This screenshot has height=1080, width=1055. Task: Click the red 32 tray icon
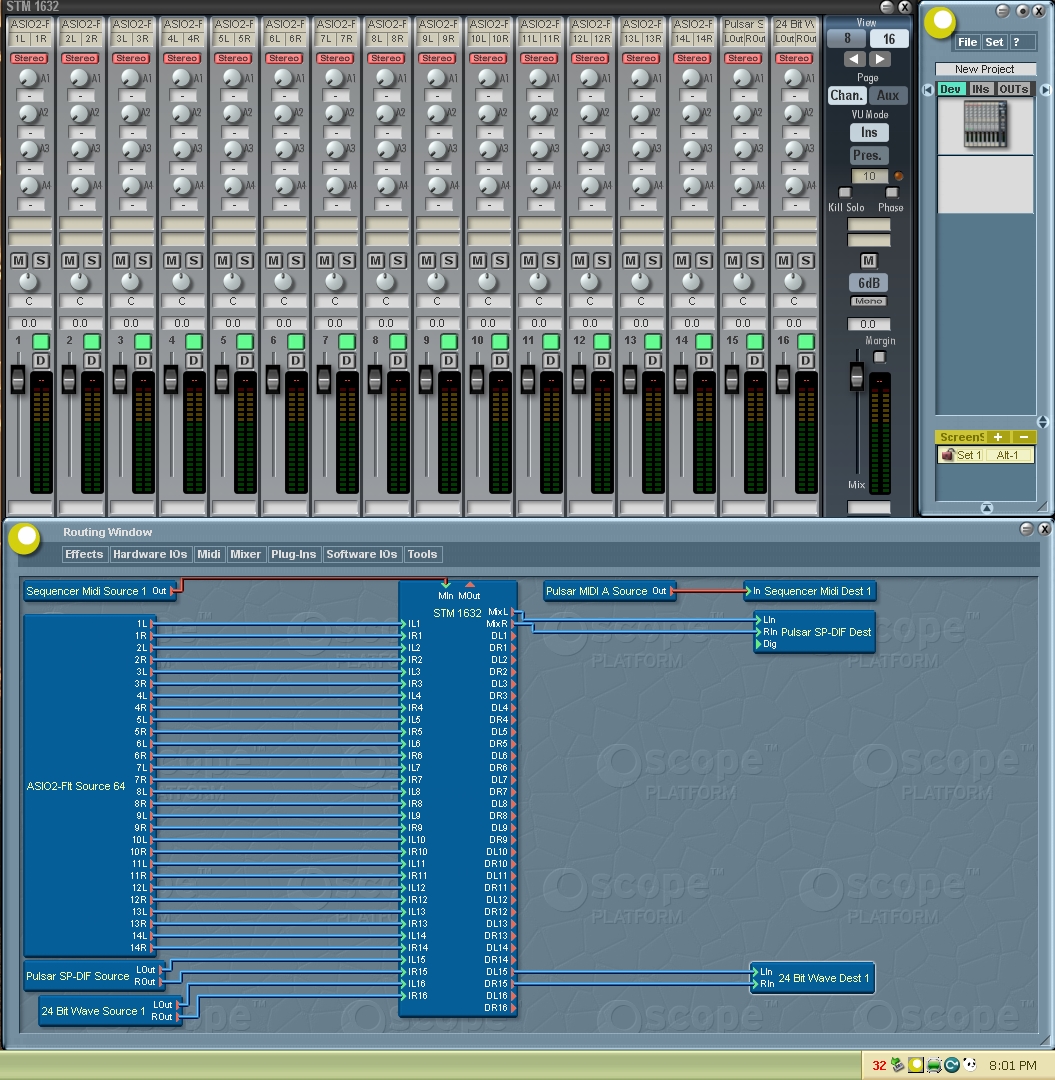click(879, 1066)
